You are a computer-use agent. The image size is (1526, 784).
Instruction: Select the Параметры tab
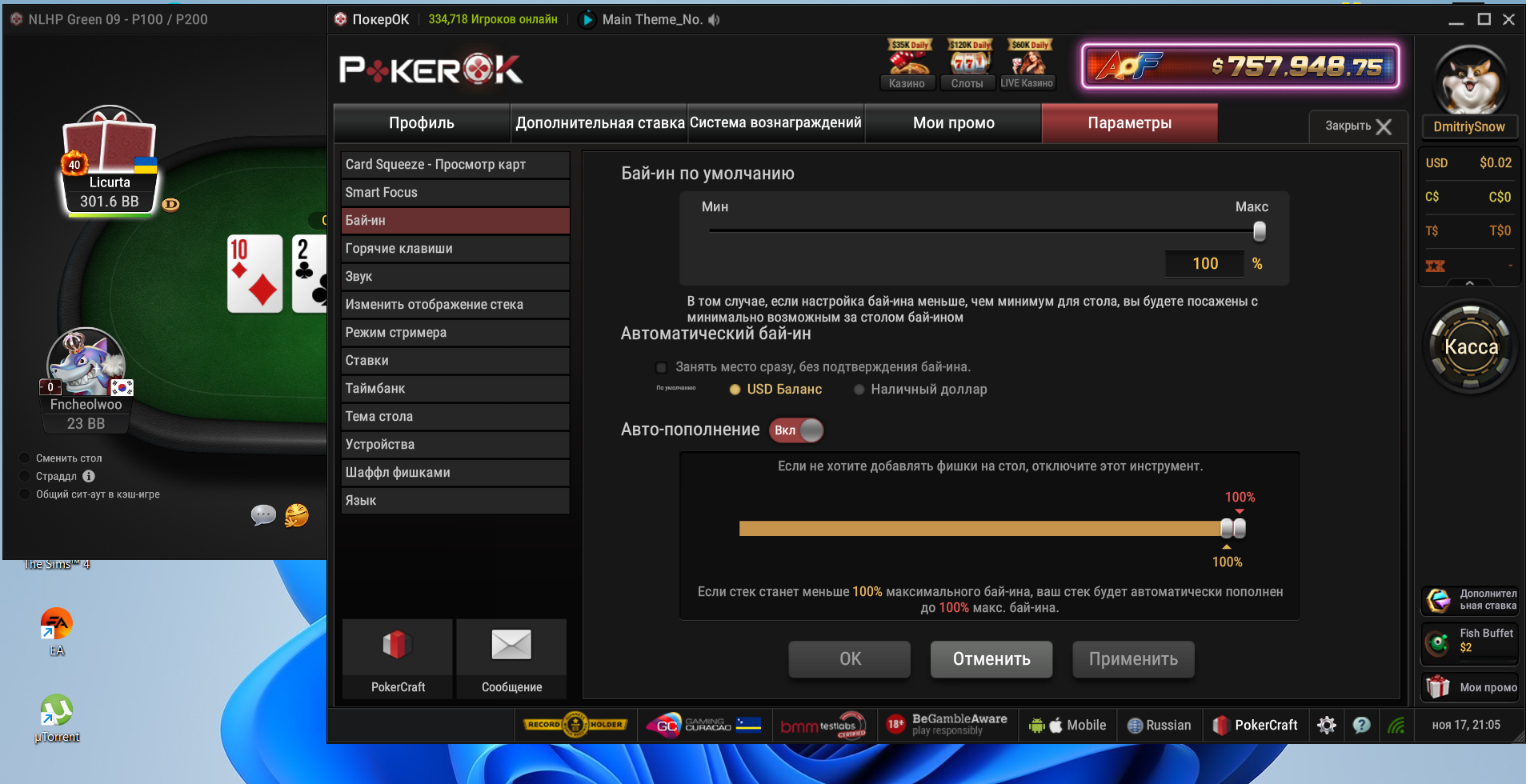pyautogui.click(x=1130, y=123)
